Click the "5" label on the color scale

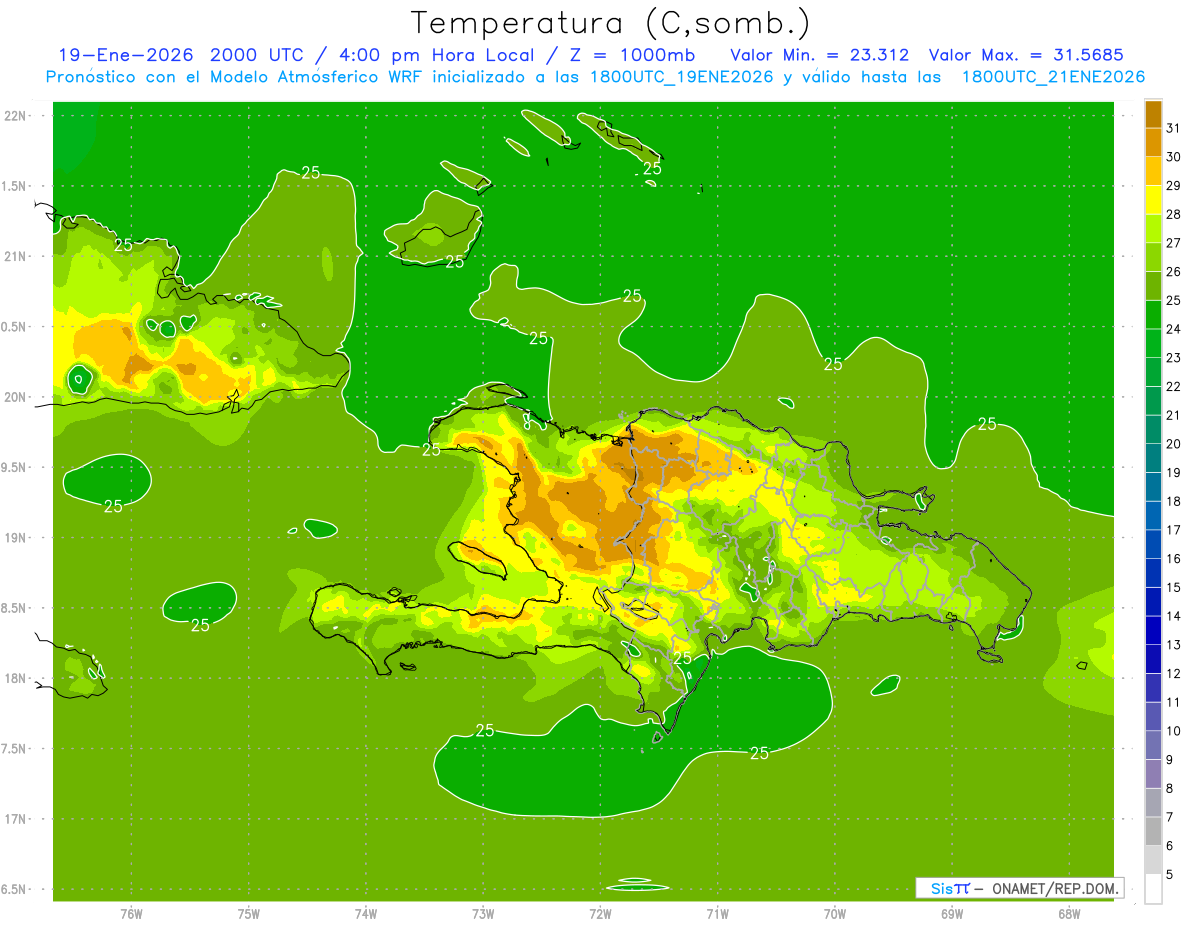(1170, 874)
